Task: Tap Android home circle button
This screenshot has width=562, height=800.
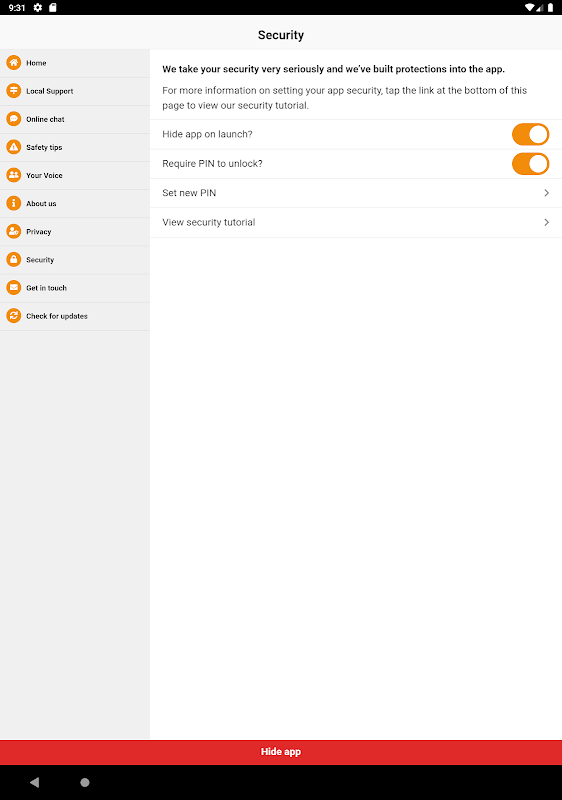Action: click(85, 782)
